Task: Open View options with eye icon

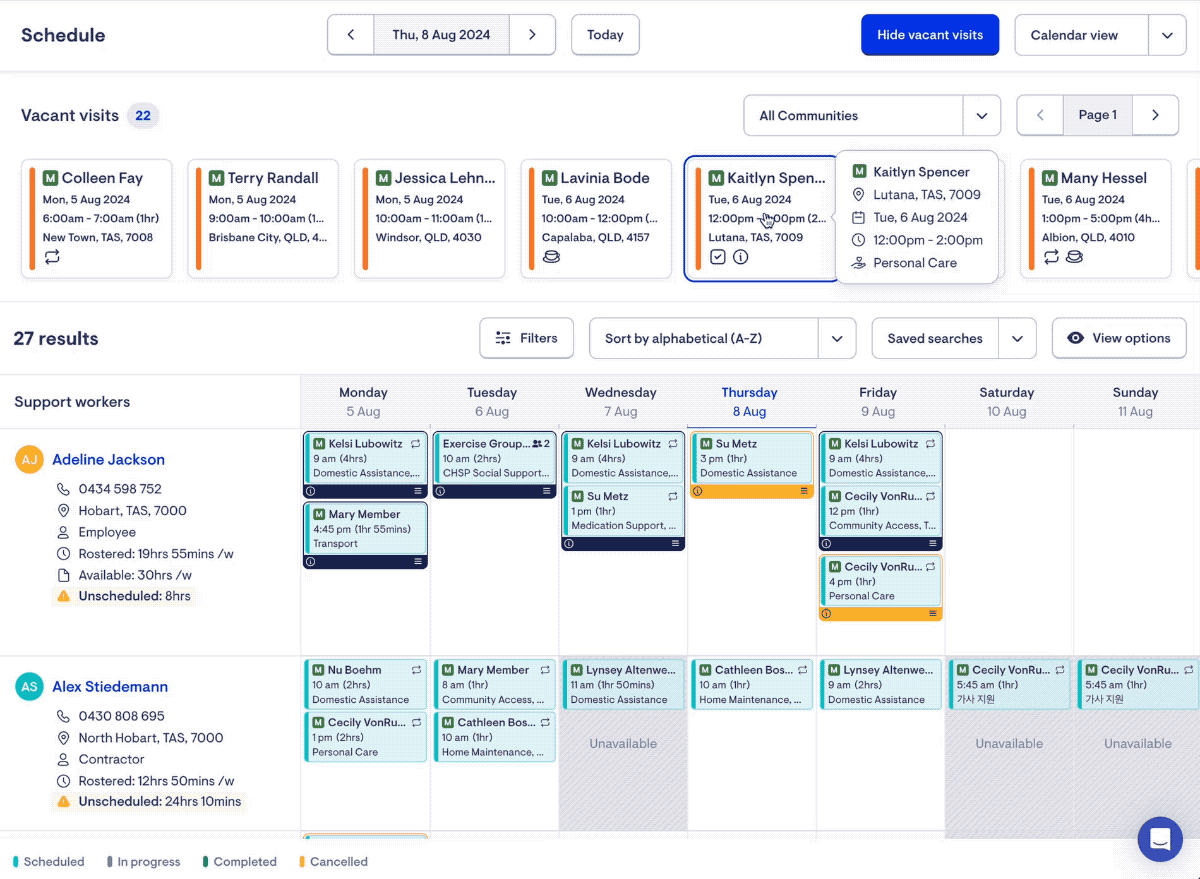Action: [1118, 338]
